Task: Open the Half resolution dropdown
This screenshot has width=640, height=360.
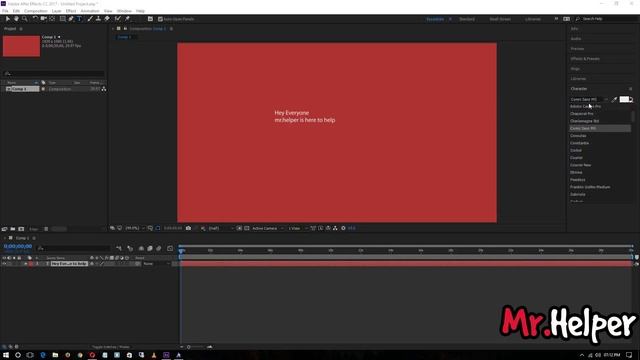Action: pos(220,228)
